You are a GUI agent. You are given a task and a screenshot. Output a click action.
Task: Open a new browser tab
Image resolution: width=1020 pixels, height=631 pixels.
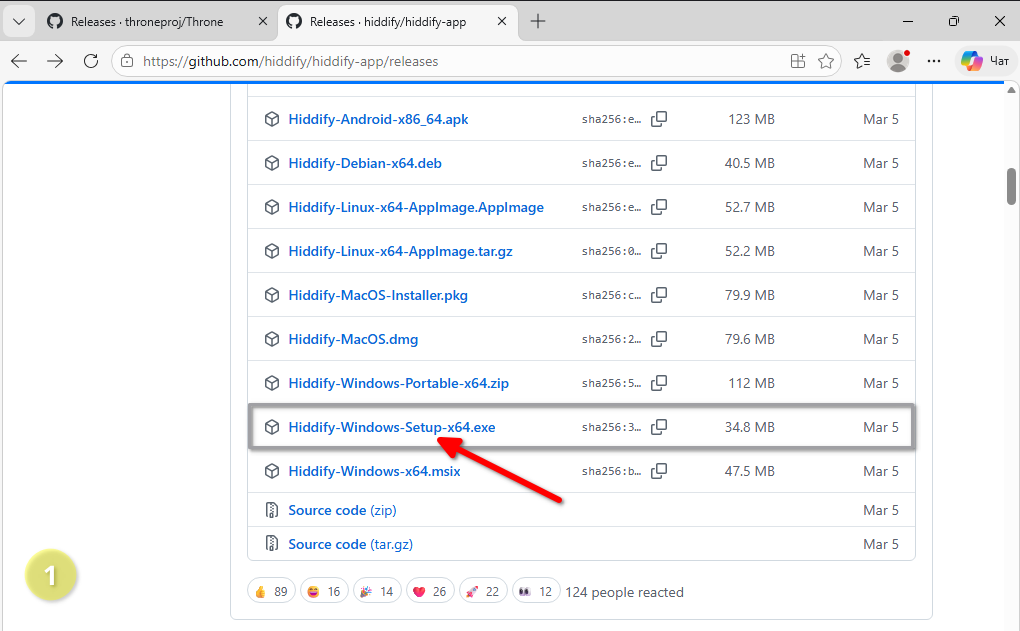(x=538, y=21)
